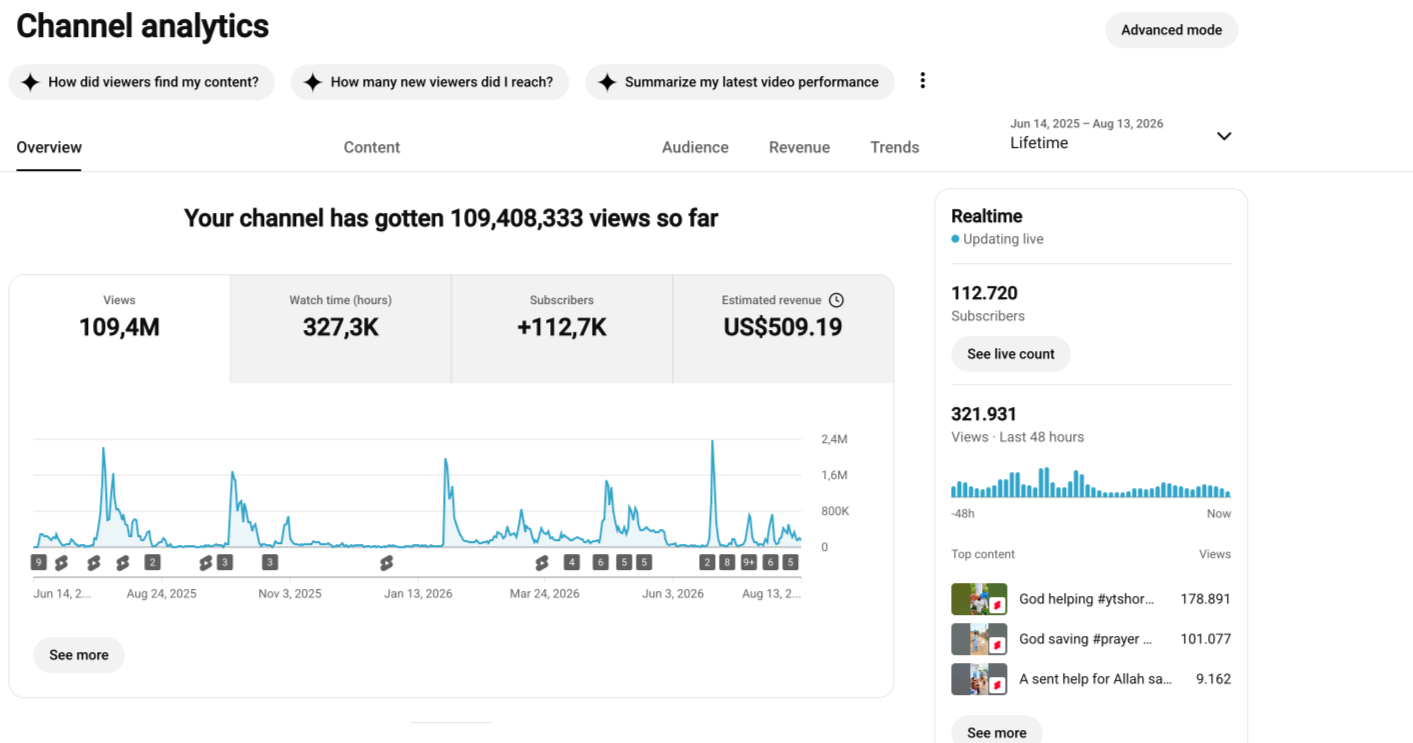Screen dimensions: 1413x743
Task: Click the 2 marker near Aug 24, 2025
Action: pyautogui.click(x=152, y=563)
